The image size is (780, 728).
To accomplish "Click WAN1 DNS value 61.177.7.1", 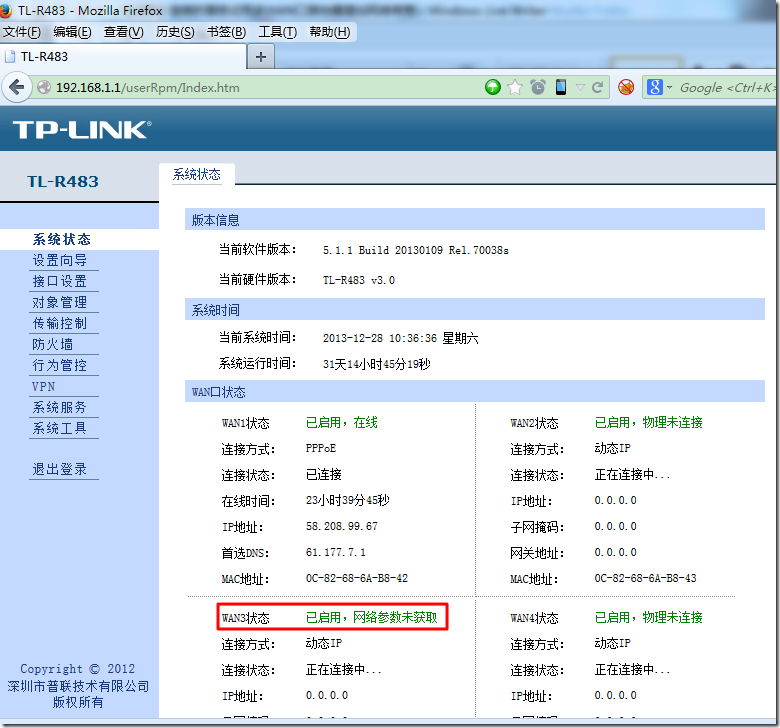I will [336, 552].
